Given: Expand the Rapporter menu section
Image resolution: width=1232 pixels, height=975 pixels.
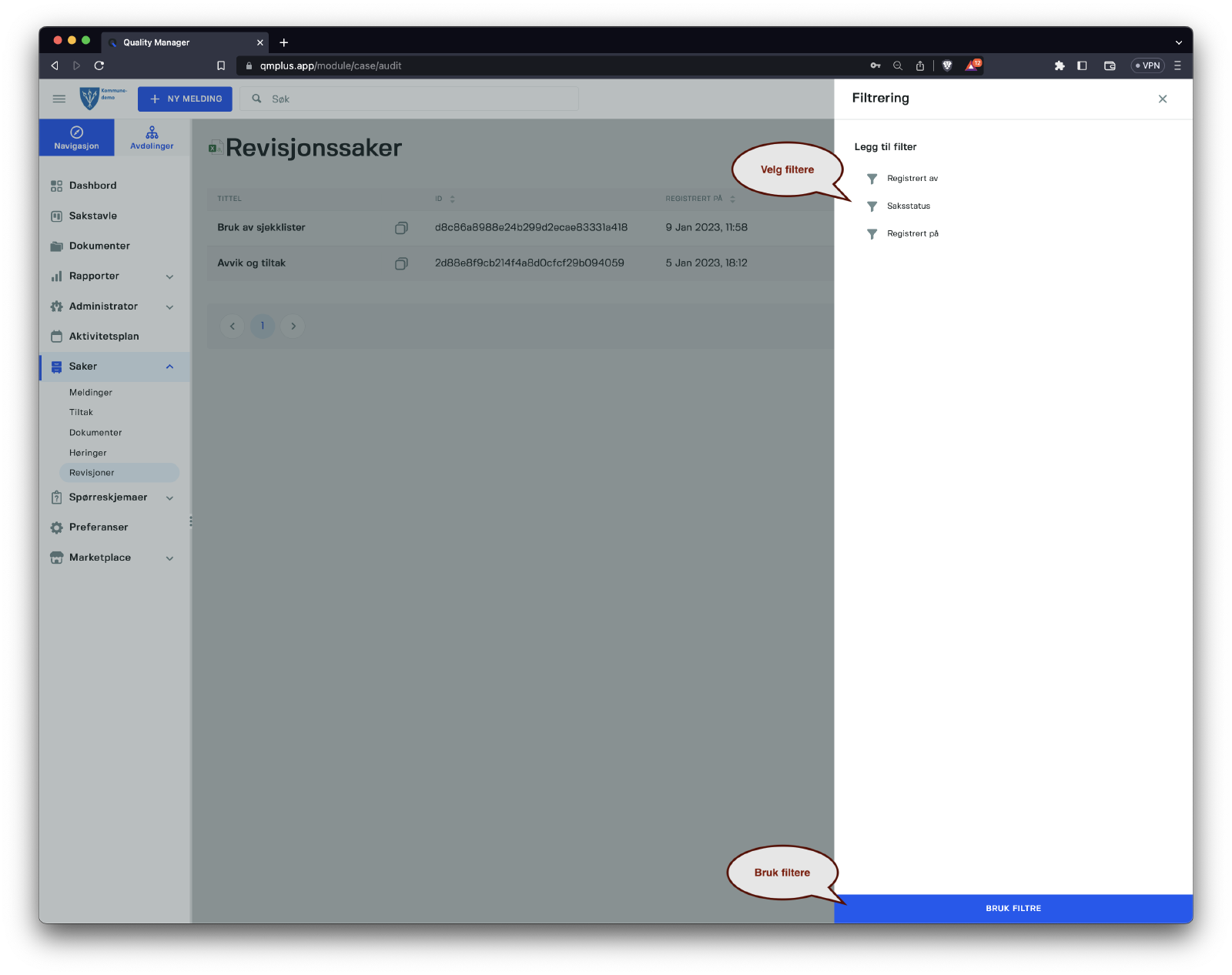Looking at the screenshot, I should pyautogui.click(x=169, y=276).
